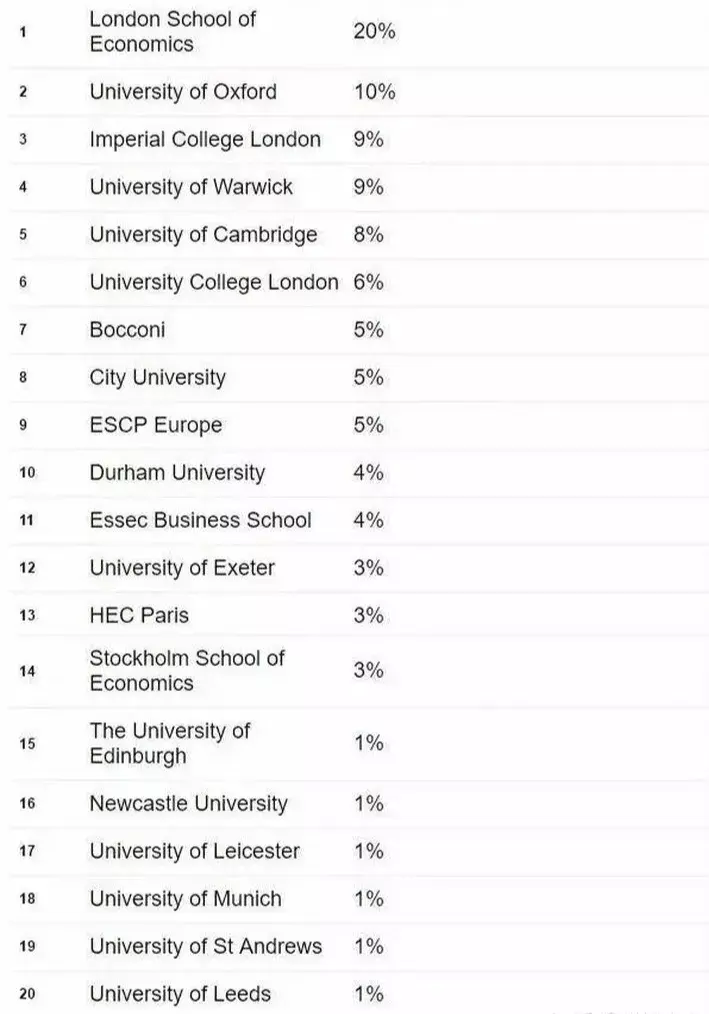
Task: Click The University of Edinburgh name
Action: [x=169, y=743]
